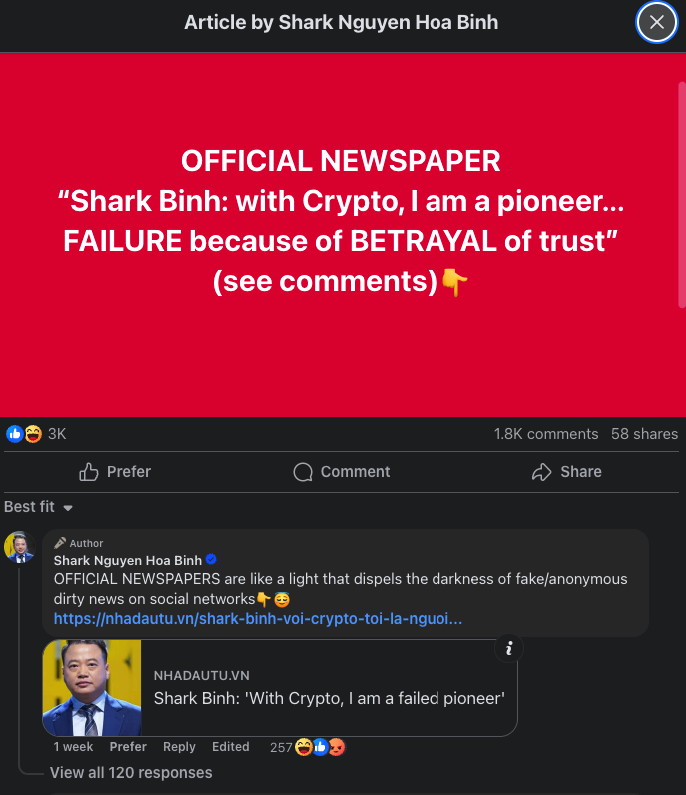The width and height of the screenshot is (686, 795).
Task: Click the red post image with the headline
Action: (x=343, y=234)
